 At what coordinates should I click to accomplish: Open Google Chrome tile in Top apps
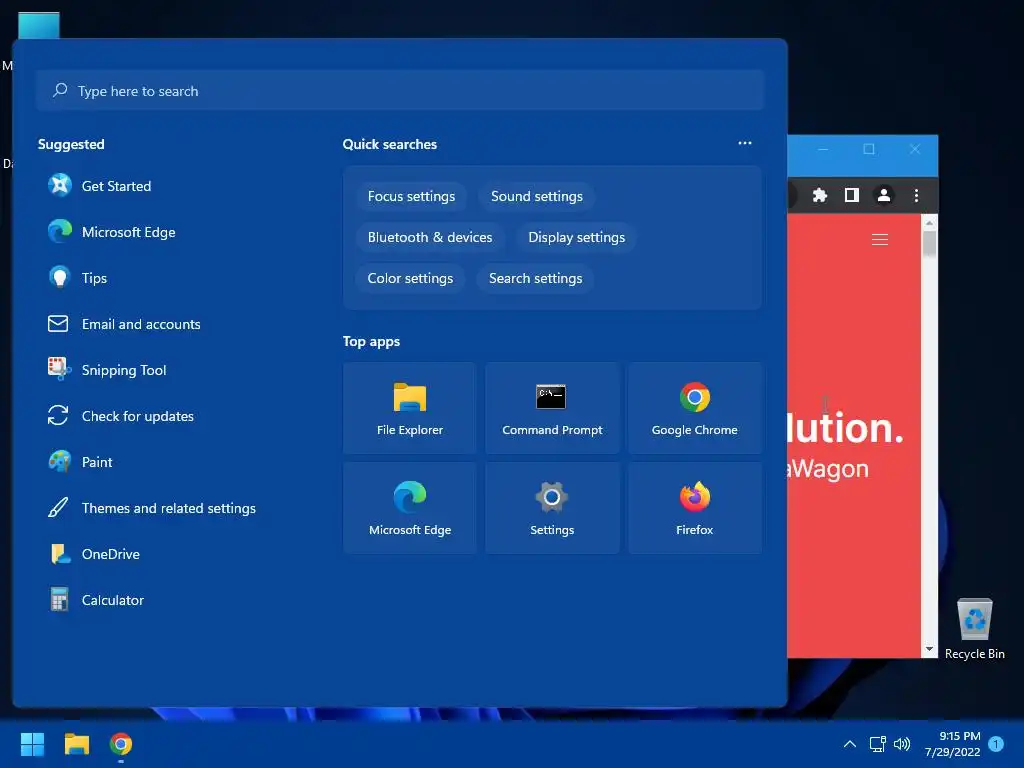[x=695, y=408]
